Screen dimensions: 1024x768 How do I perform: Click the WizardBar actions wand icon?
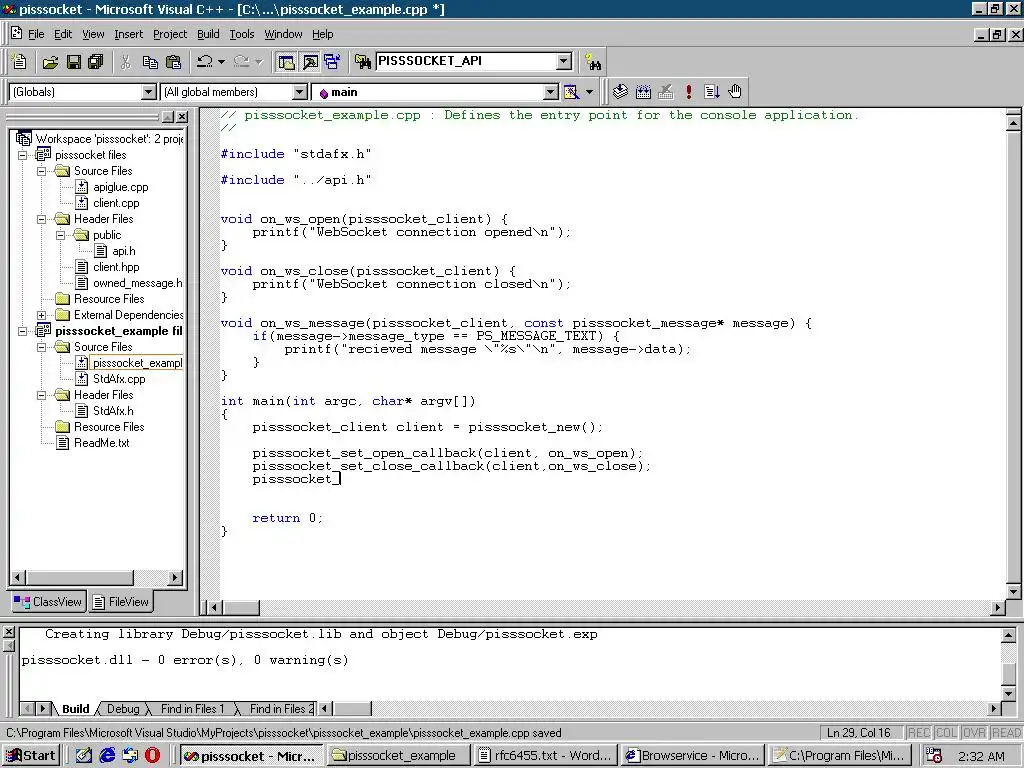571,91
